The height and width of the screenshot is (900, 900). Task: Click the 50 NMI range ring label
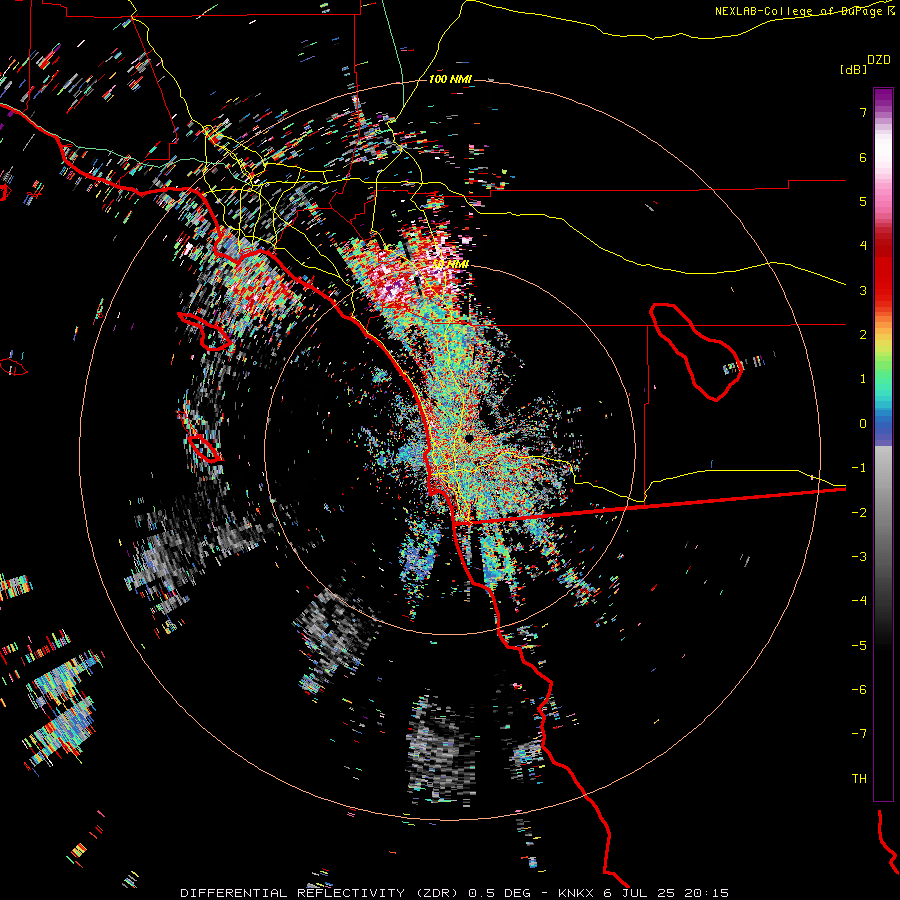pos(450,264)
